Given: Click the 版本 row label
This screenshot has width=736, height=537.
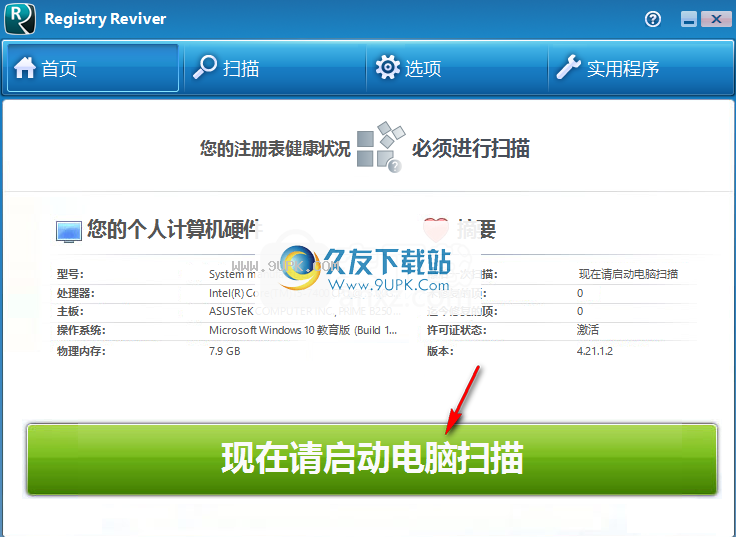Looking at the screenshot, I should click(440, 351).
